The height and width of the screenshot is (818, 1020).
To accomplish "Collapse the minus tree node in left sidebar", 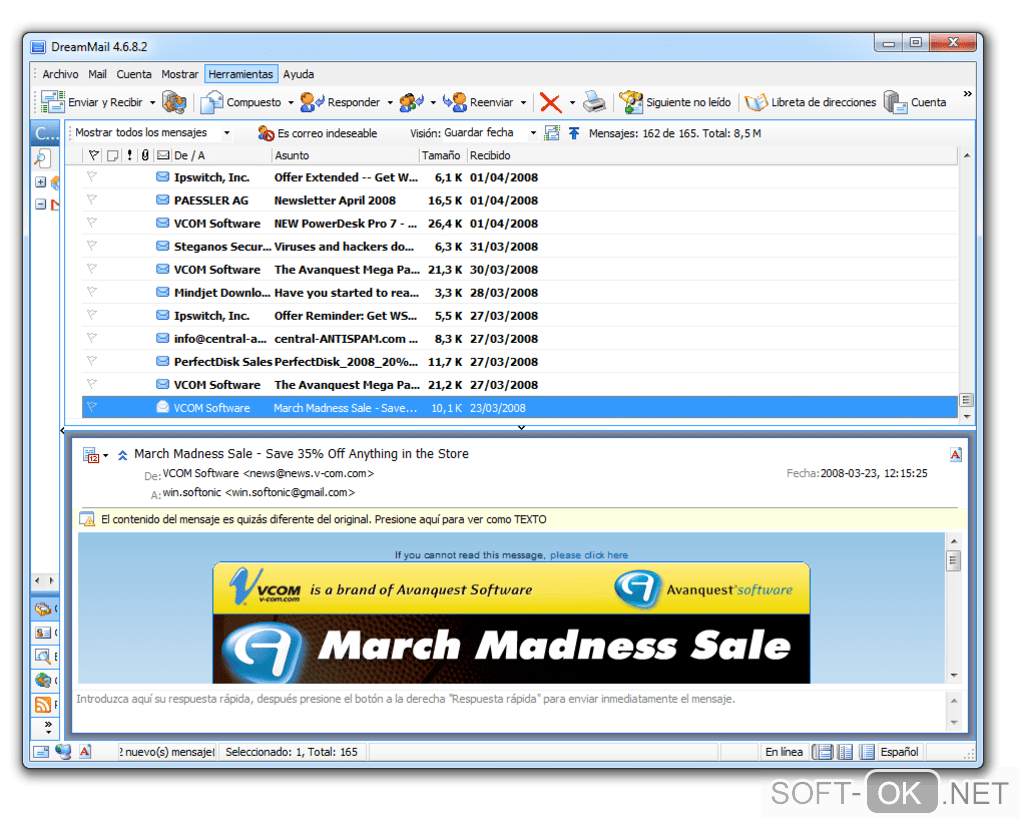I will 40,204.
